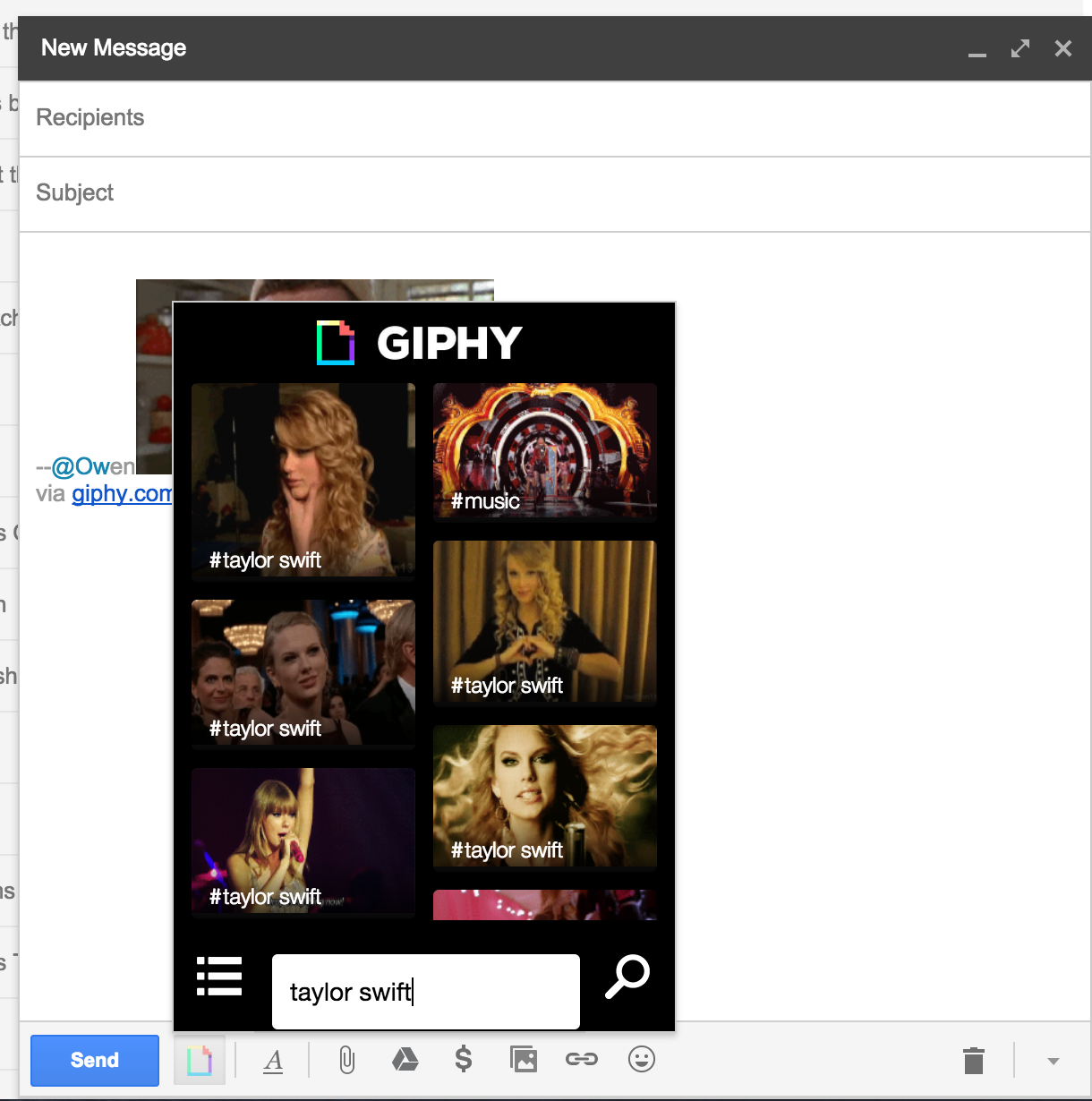Click the Giphy extension icon beside Send
The width and height of the screenshot is (1092, 1101).
(200, 1061)
